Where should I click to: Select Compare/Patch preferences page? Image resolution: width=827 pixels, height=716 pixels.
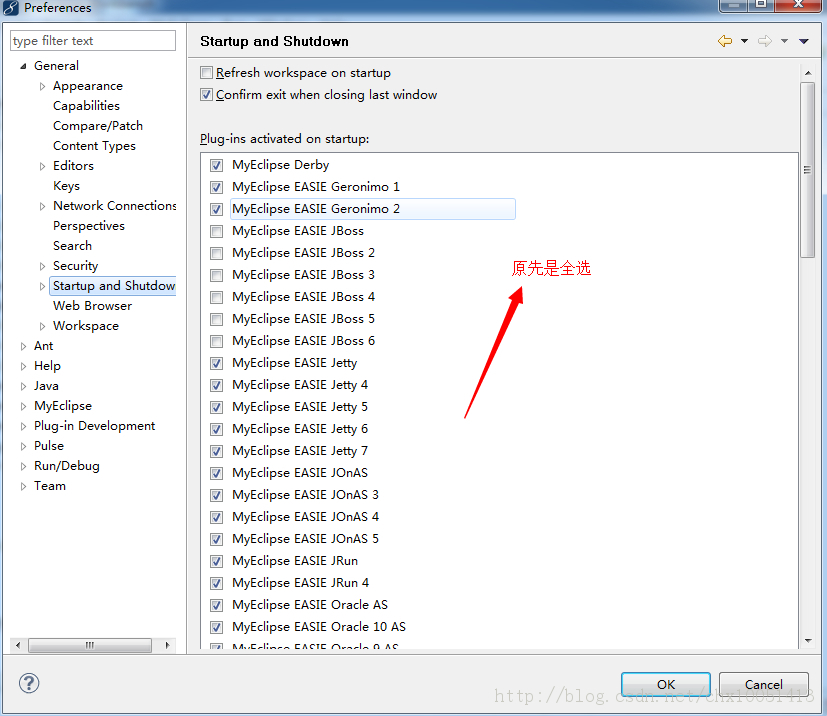(x=98, y=125)
